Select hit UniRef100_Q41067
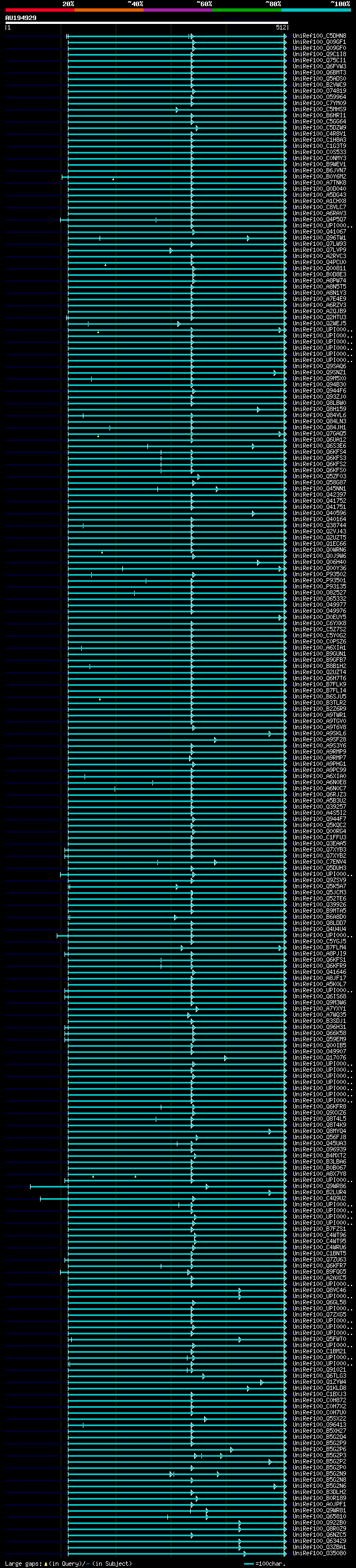Screen dimensions: 356x1568 (319, 231)
